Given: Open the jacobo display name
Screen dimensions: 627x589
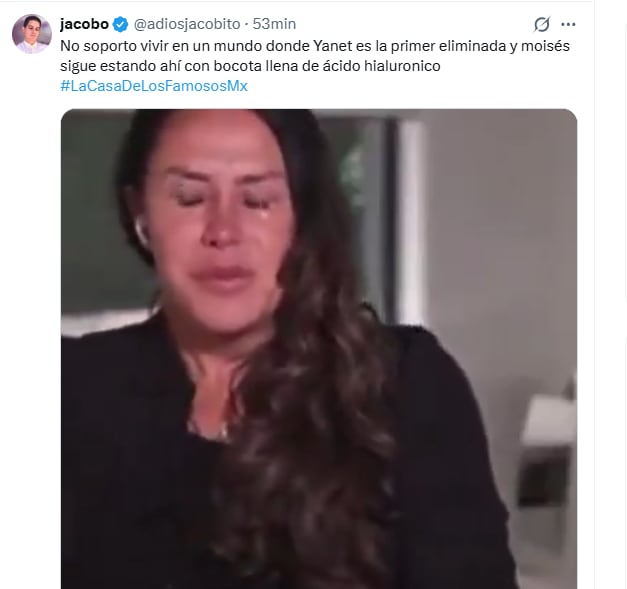Looking at the screenshot, I should pyautogui.click(x=84, y=24).
